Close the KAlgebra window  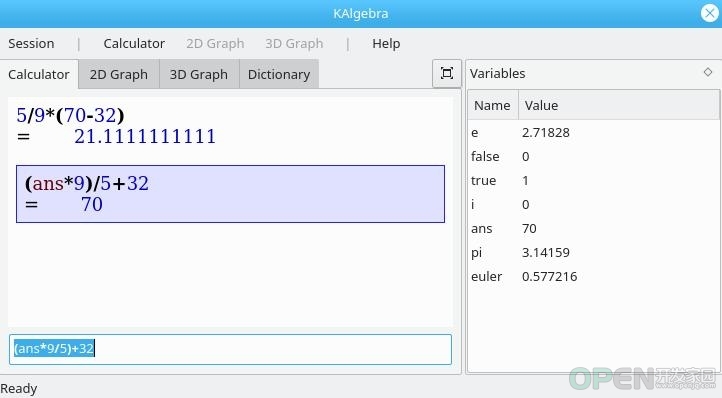(x=710, y=13)
